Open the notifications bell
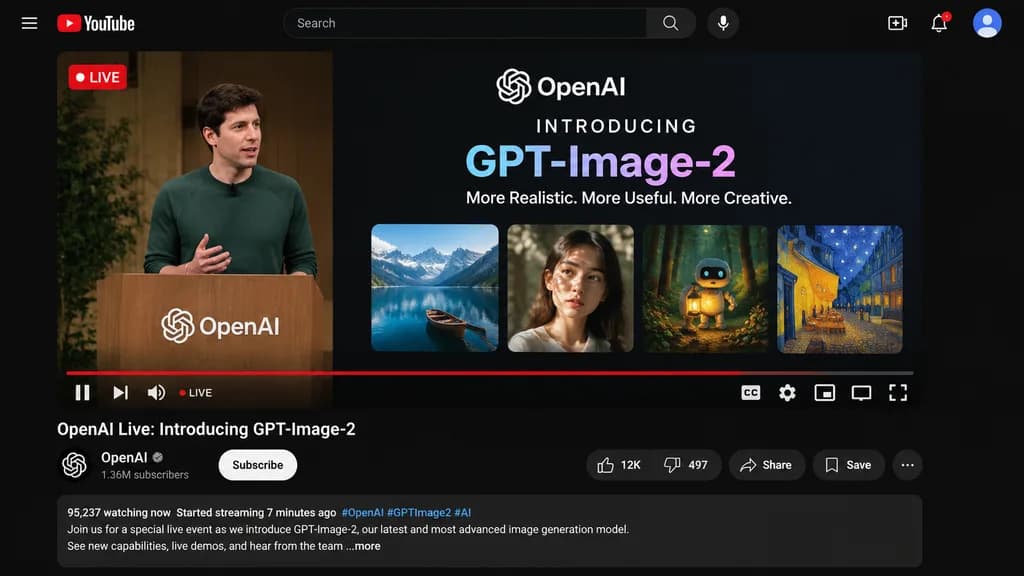The height and width of the screenshot is (576, 1024). 939,23
